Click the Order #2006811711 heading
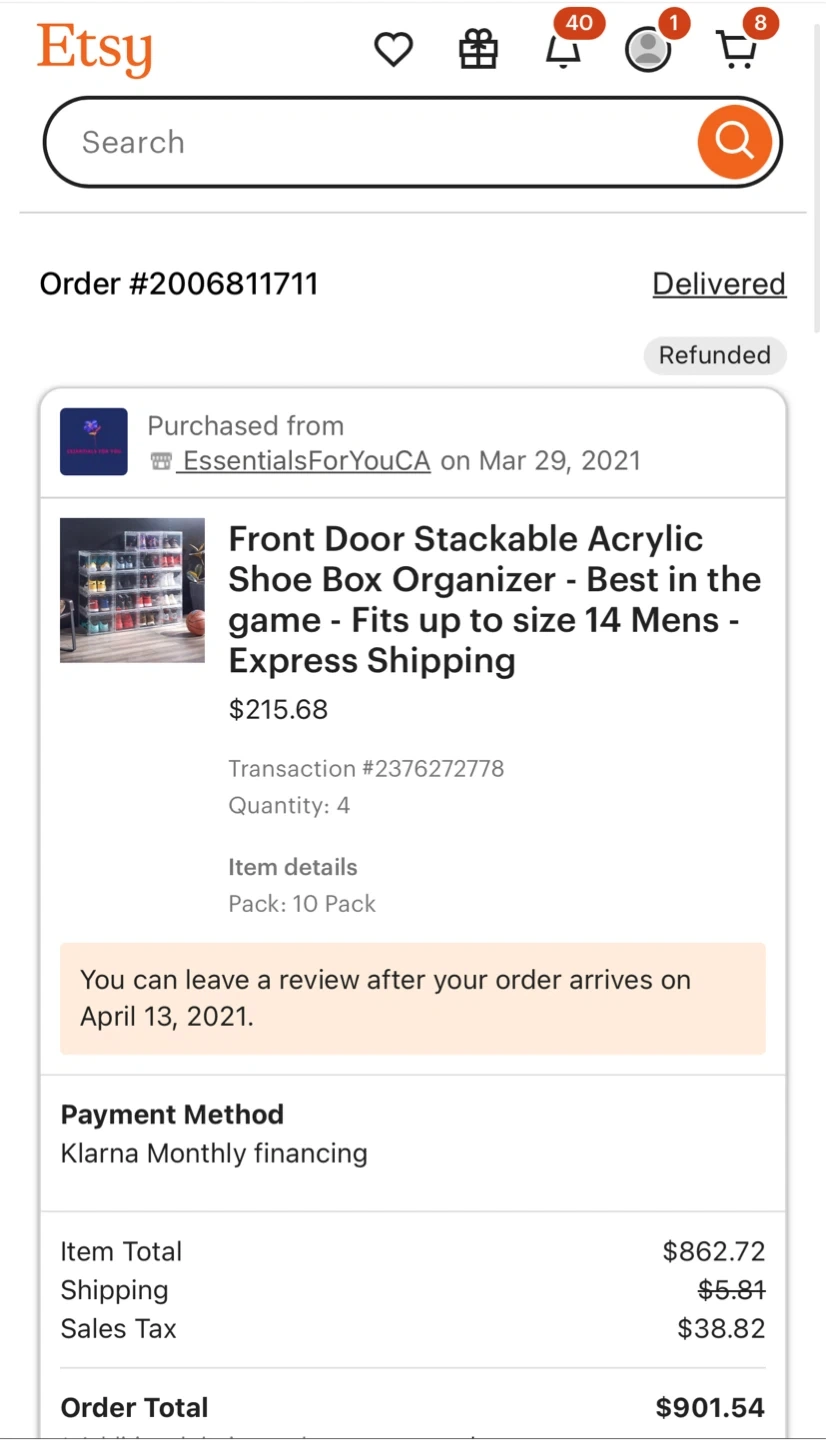Viewport: 826px width, 1440px height. pos(179,284)
